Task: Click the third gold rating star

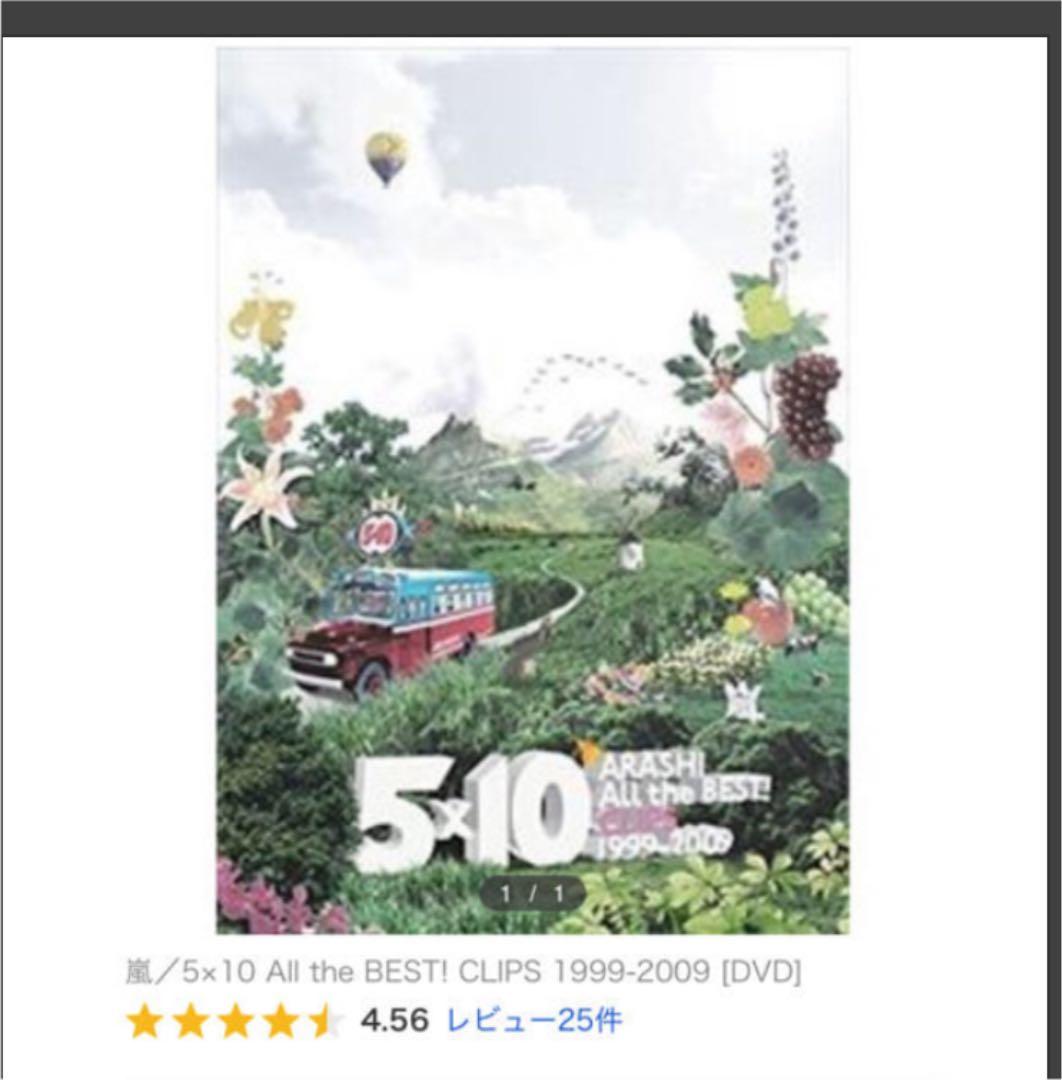Action: tap(236, 1021)
